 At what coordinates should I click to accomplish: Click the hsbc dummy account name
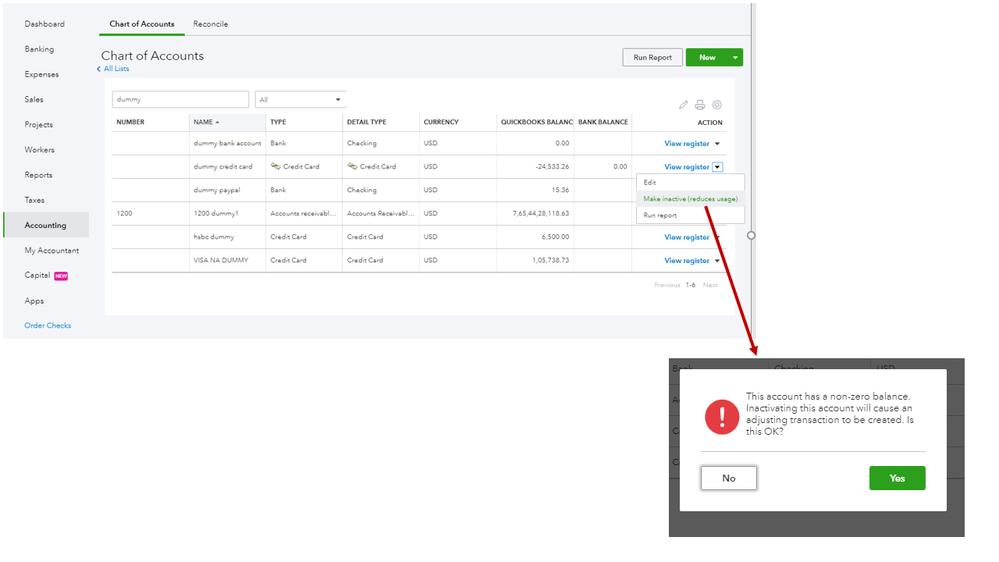[x=213, y=237]
